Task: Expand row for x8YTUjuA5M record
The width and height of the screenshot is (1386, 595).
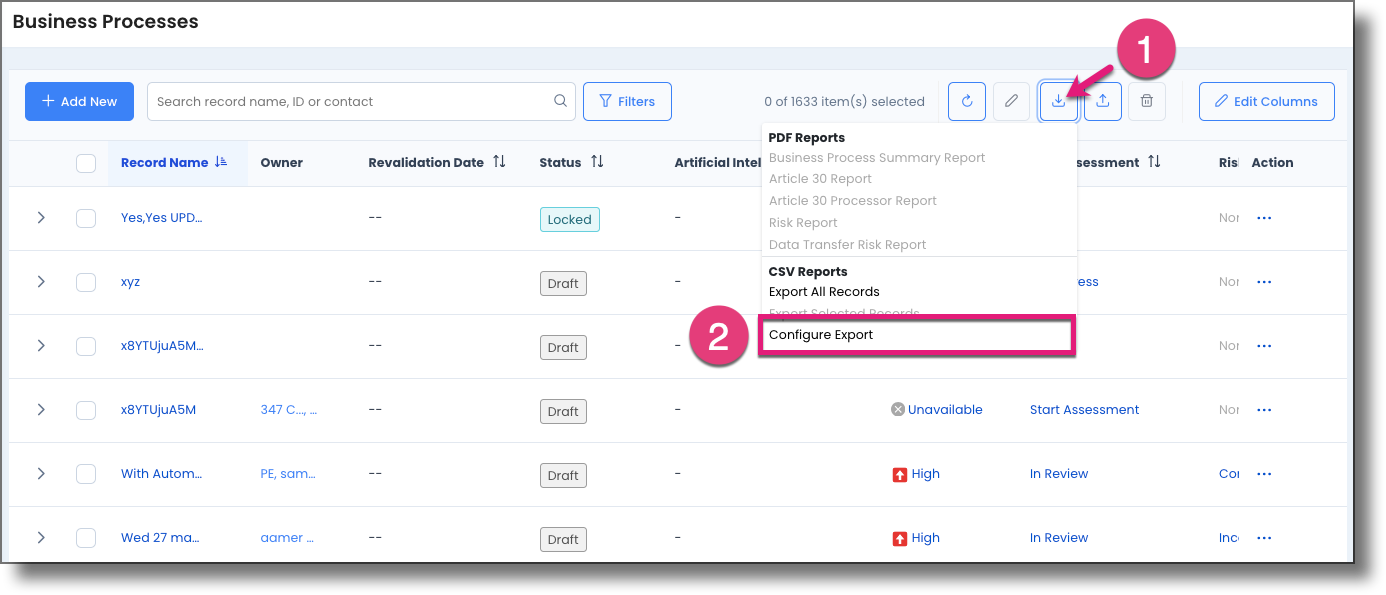Action: click(x=41, y=410)
